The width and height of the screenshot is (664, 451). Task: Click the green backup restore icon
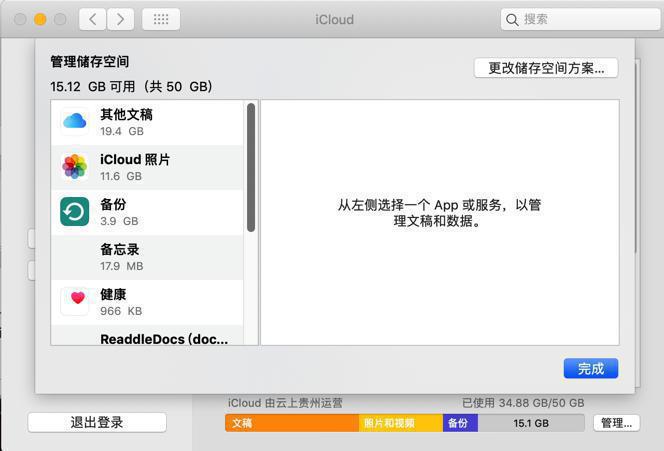(75, 211)
